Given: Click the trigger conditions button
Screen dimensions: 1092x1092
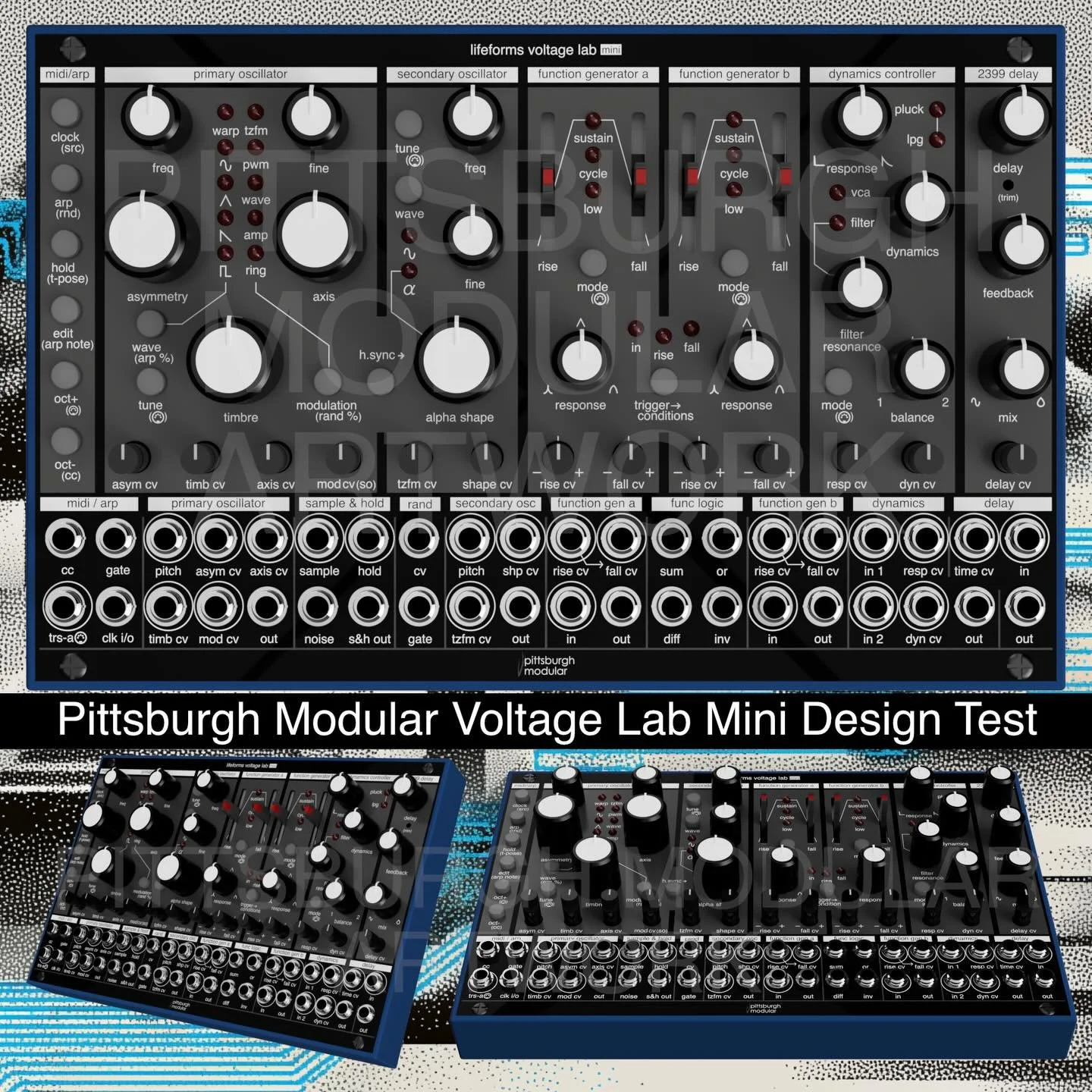Looking at the screenshot, I should (x=664, y=381).
